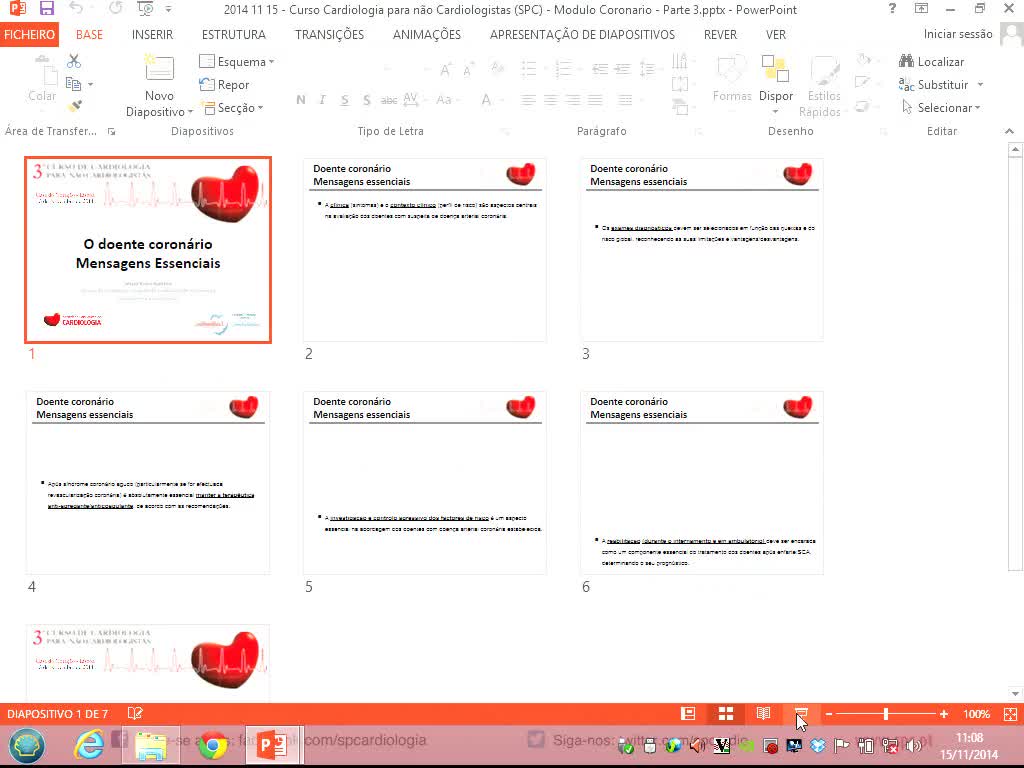
Task: Select slide 2 thumbnail
Action: point(424,249)
